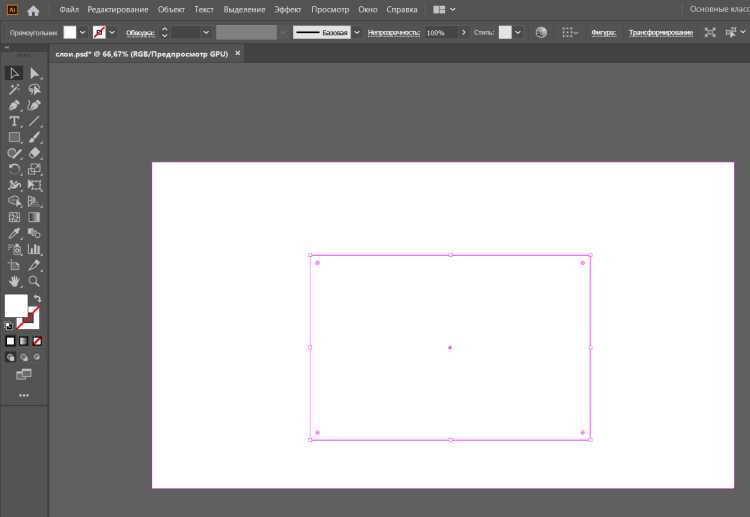Open the fill color dropdown
Image resolution: width=750 pixels, height=517 pixels.
pos(82,33)
